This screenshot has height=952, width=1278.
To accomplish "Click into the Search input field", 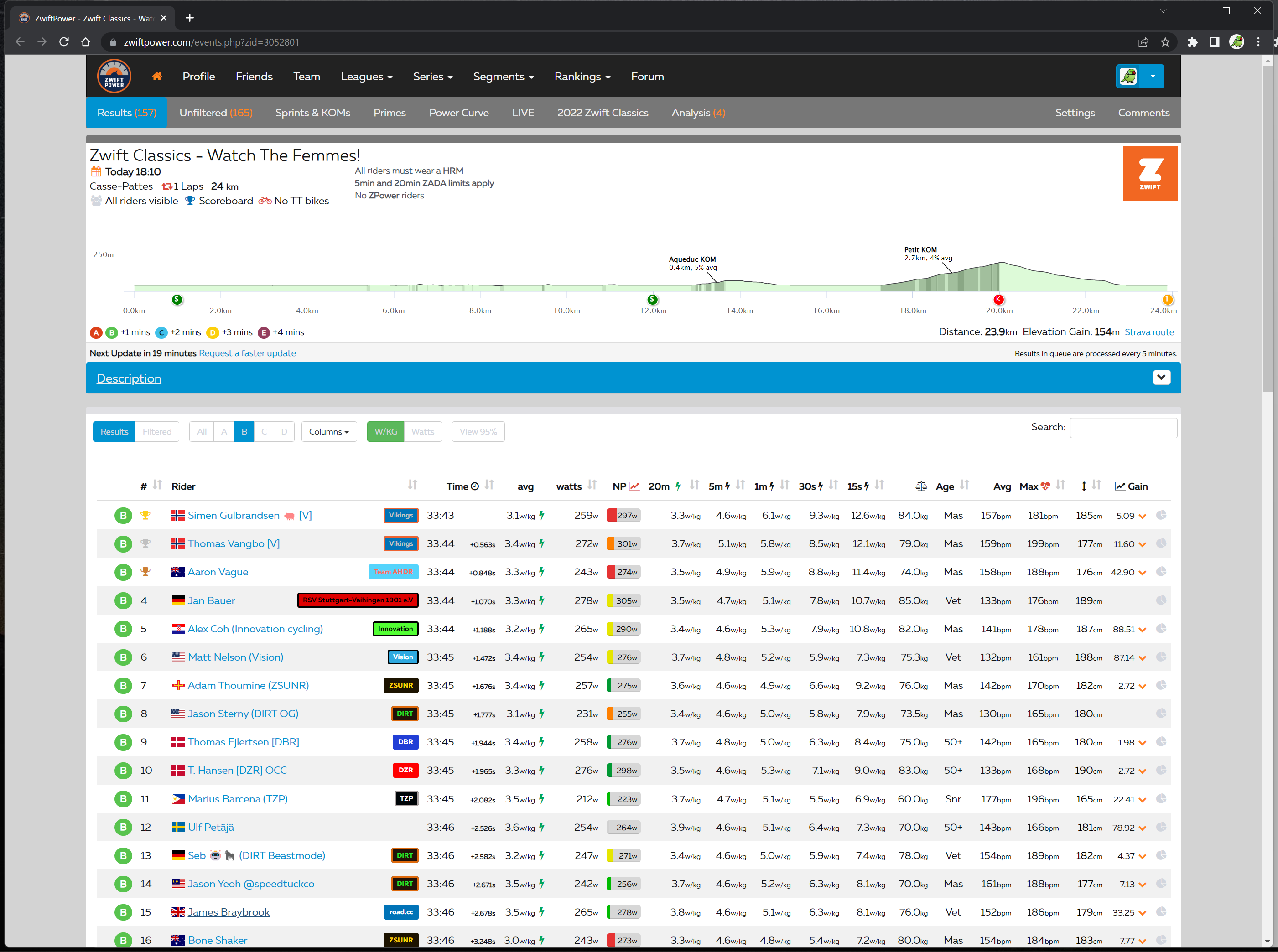I will coord(1123,428).
